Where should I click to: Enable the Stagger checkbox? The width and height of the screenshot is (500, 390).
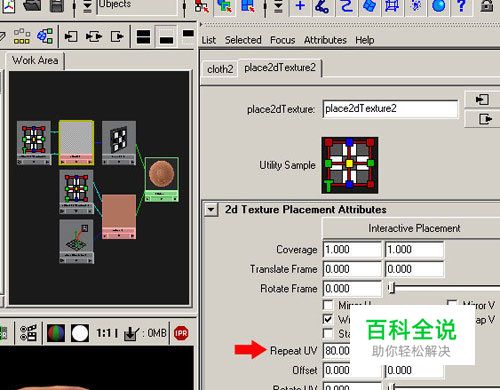[328, 333]
